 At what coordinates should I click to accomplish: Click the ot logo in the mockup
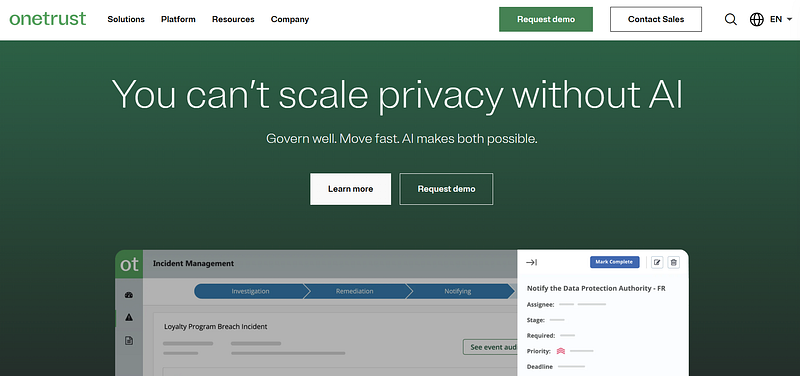click(129, 264)
